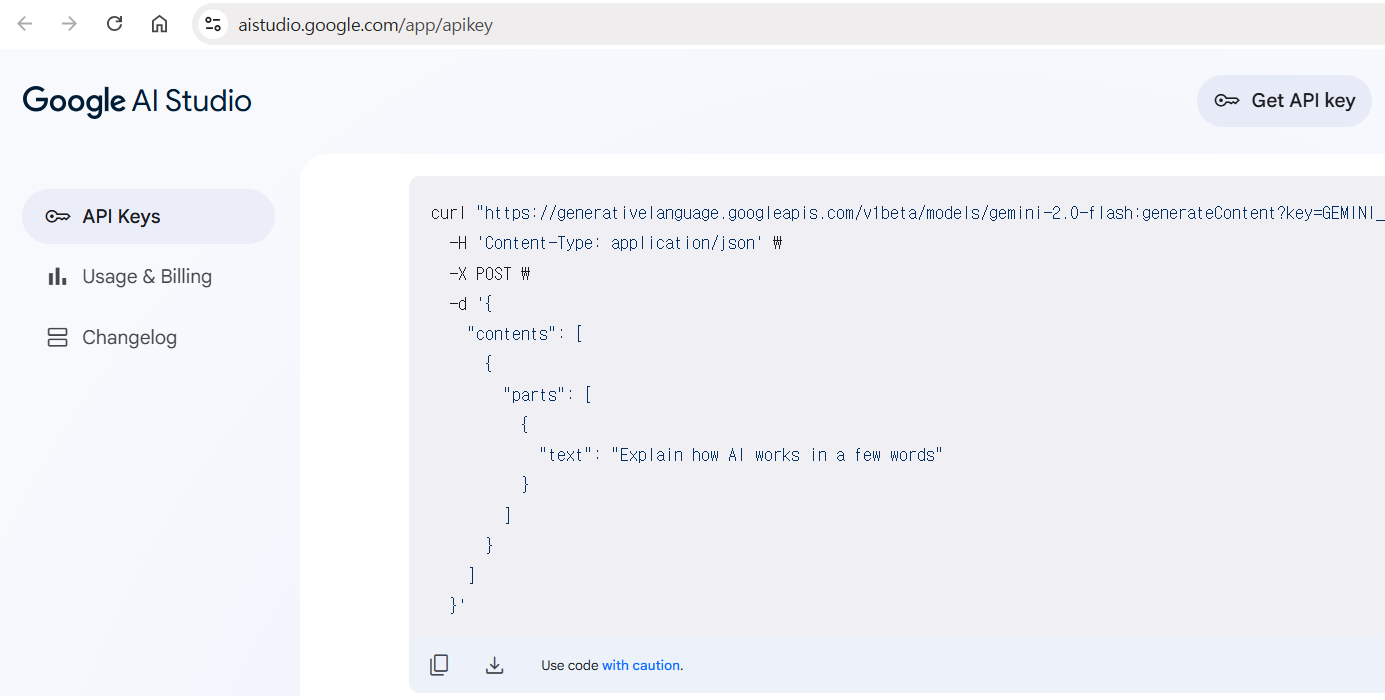1385x700 pixels.
Task: Click the bar chart icon for Usage & Billing
Action: (x=58, y=277)
